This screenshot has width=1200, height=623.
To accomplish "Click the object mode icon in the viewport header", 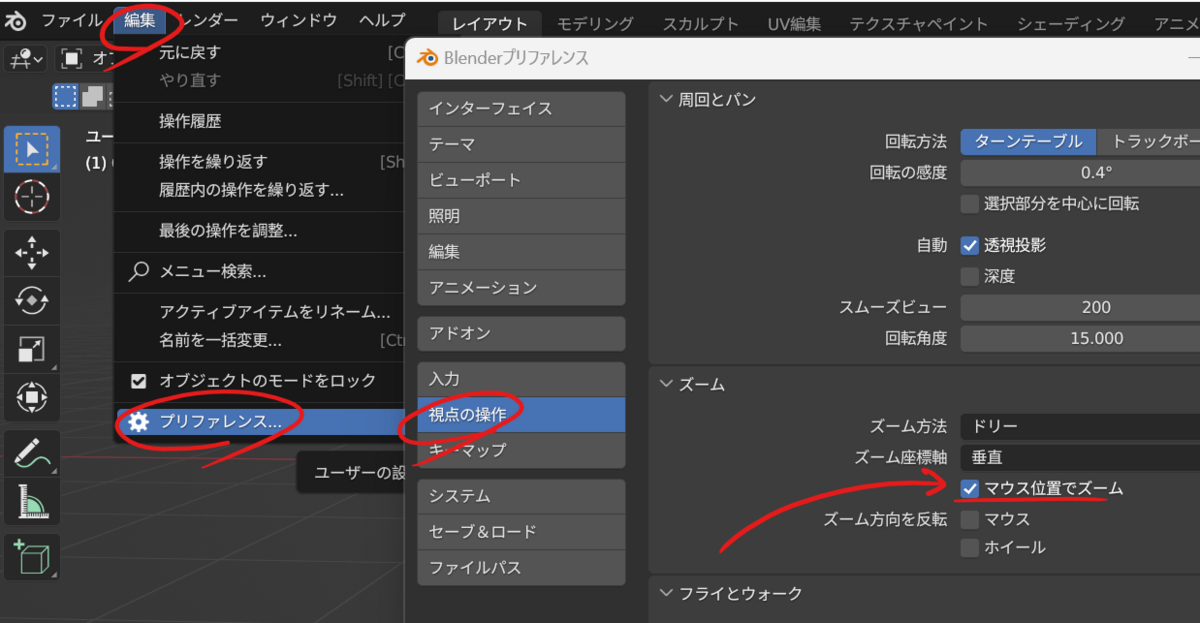I will 71,60.
